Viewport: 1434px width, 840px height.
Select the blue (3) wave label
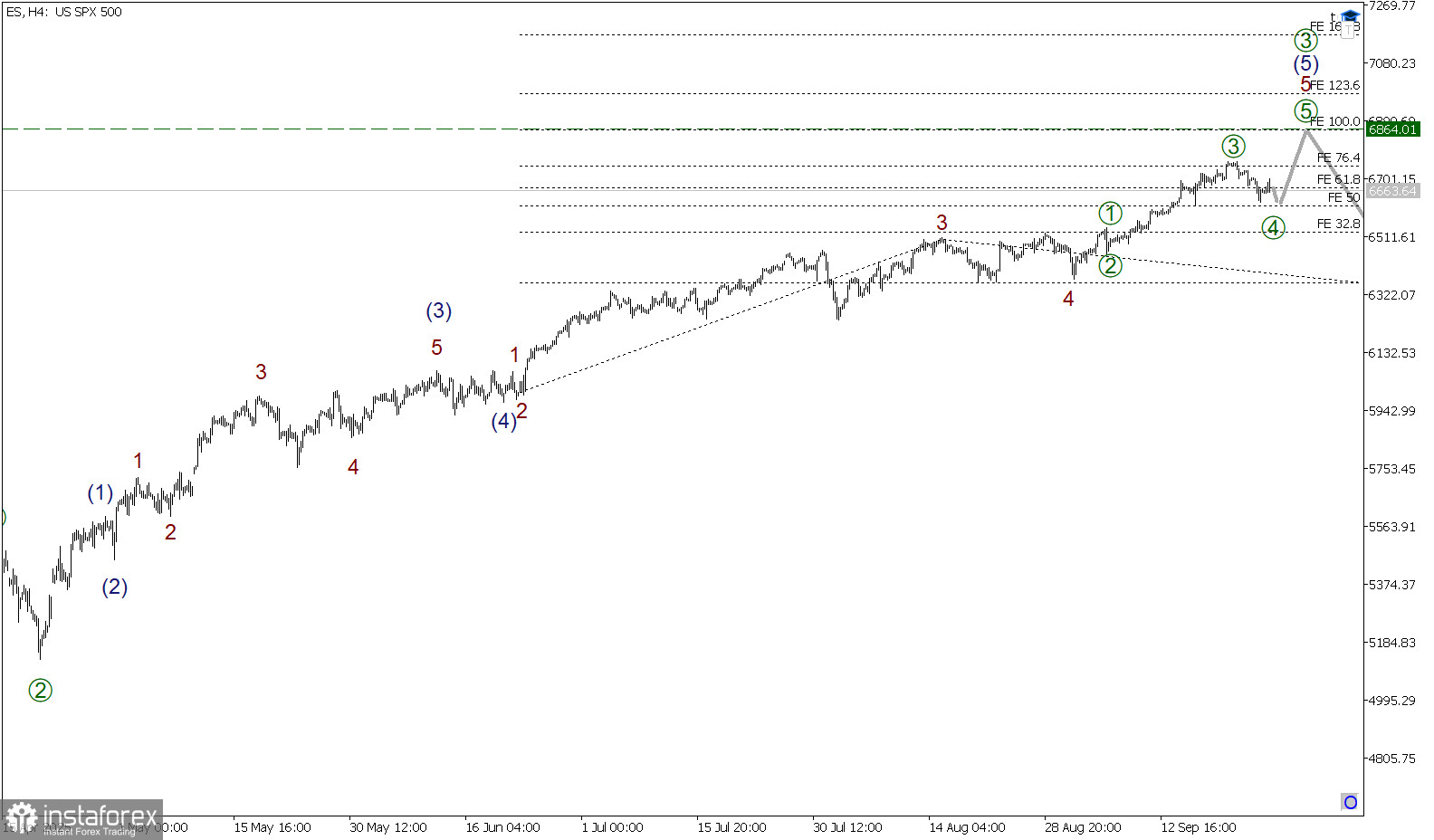click(x=439, y=311)
